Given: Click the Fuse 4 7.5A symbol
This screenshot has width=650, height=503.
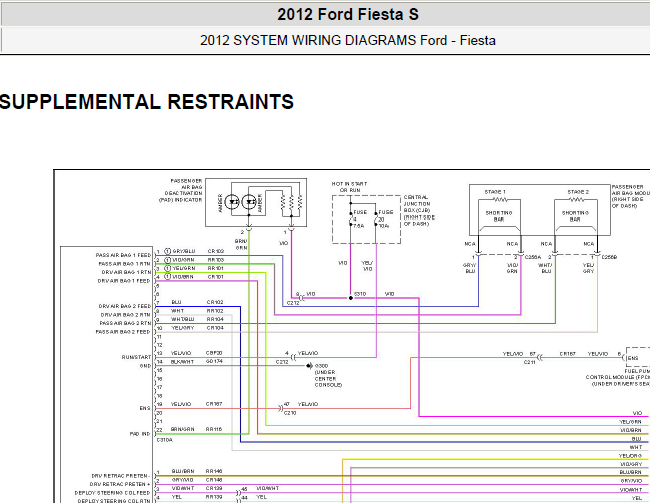Looking at the screenshot, I should click(350, 214).
